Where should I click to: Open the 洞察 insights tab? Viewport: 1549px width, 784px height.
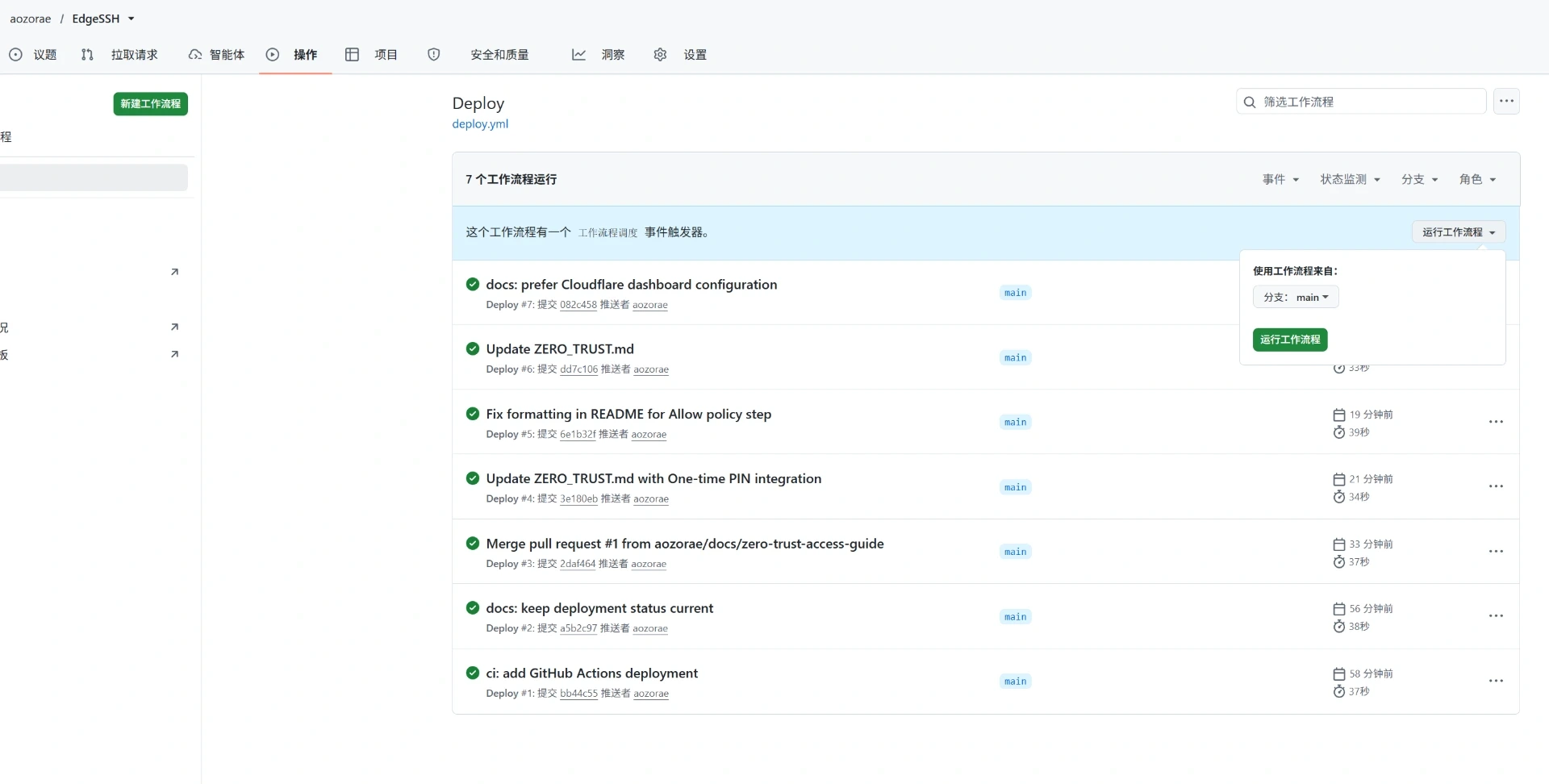click(x=599, y=55)
